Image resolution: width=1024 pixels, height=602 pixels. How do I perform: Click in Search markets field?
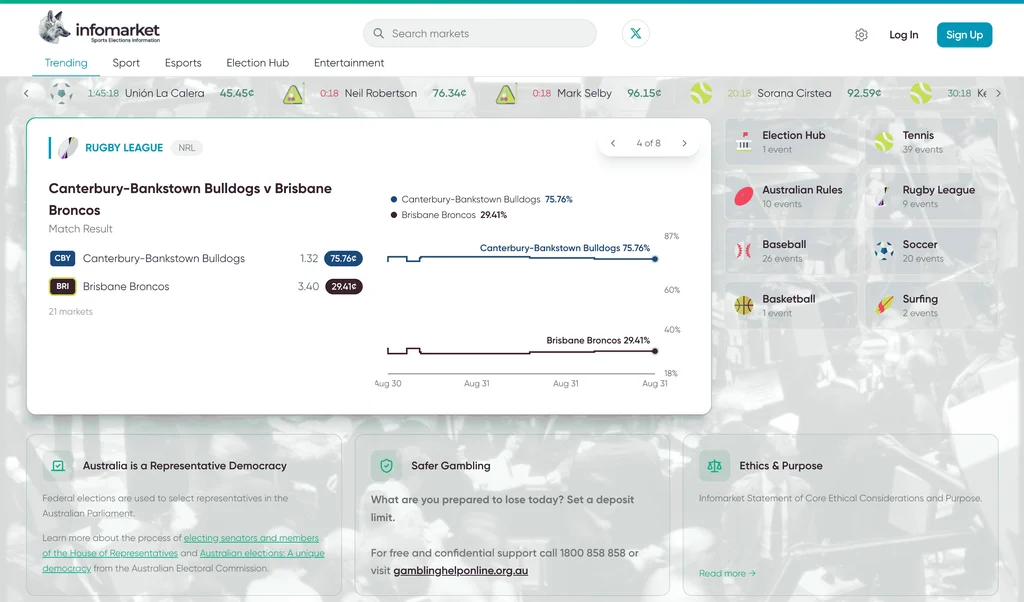[x=480, y=33]
